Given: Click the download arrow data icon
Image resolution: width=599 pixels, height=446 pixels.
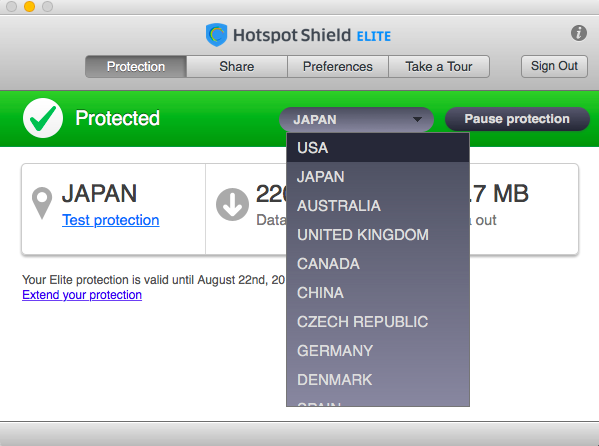Looking at the screenshot, I should click(x=232, y=204).
